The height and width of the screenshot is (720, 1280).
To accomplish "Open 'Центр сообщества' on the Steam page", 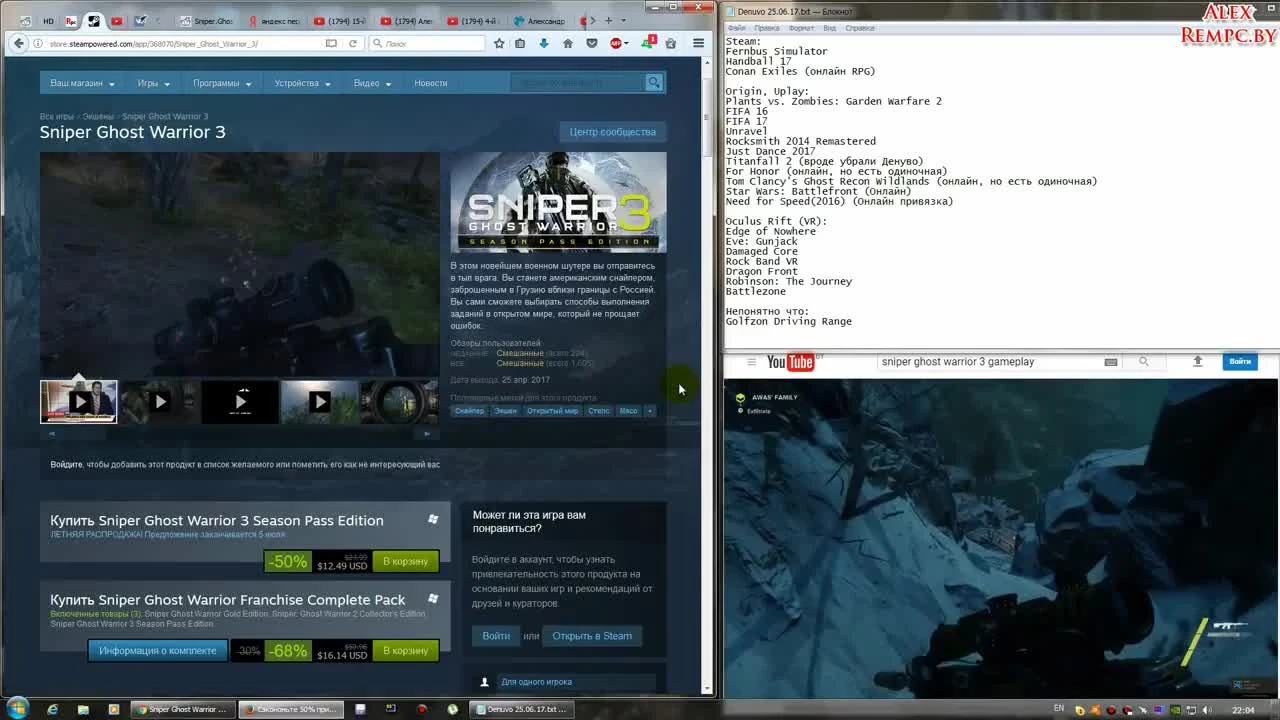I will (x=611, y=131).
